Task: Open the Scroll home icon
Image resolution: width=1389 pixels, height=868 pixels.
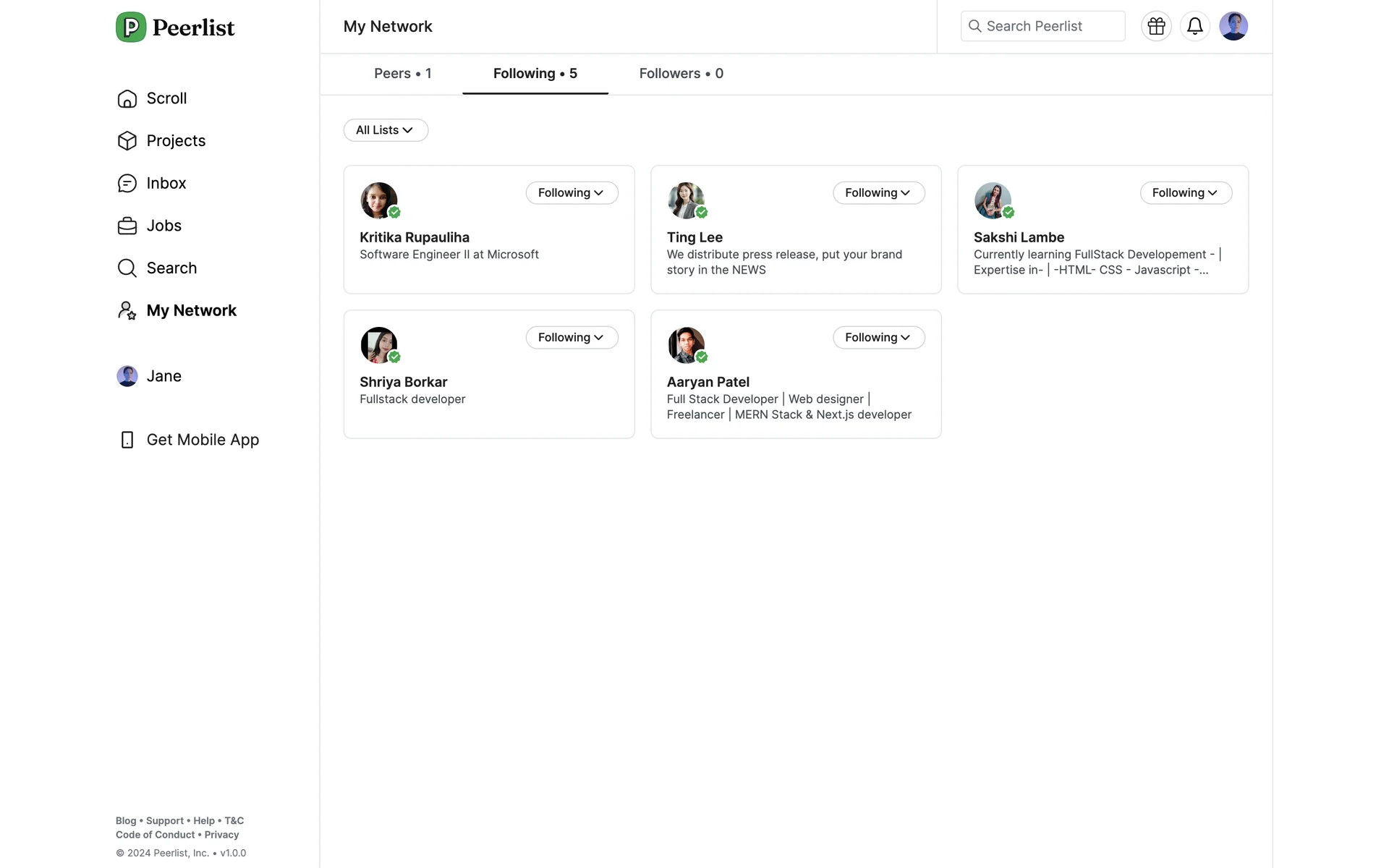Action: [127, 99]
